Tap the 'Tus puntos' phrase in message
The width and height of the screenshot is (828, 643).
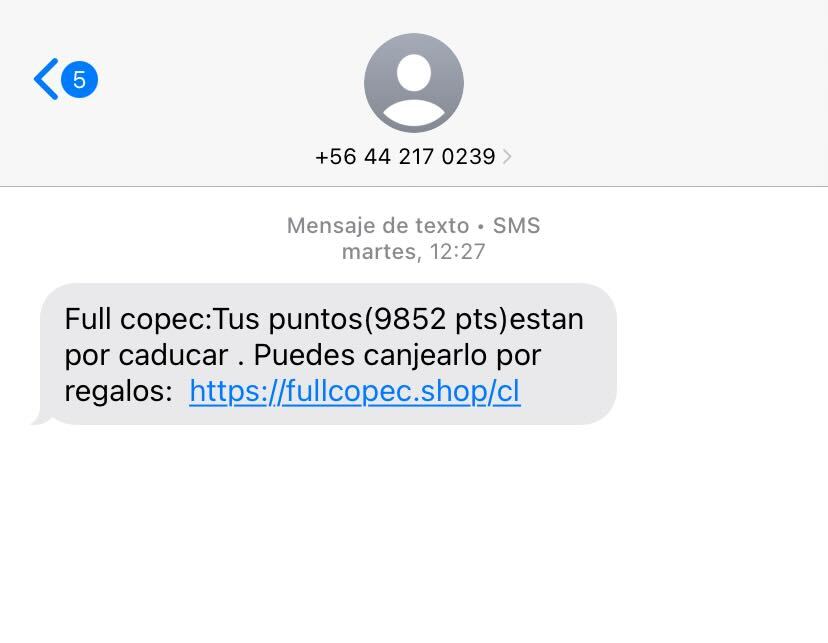click(288, 320)
